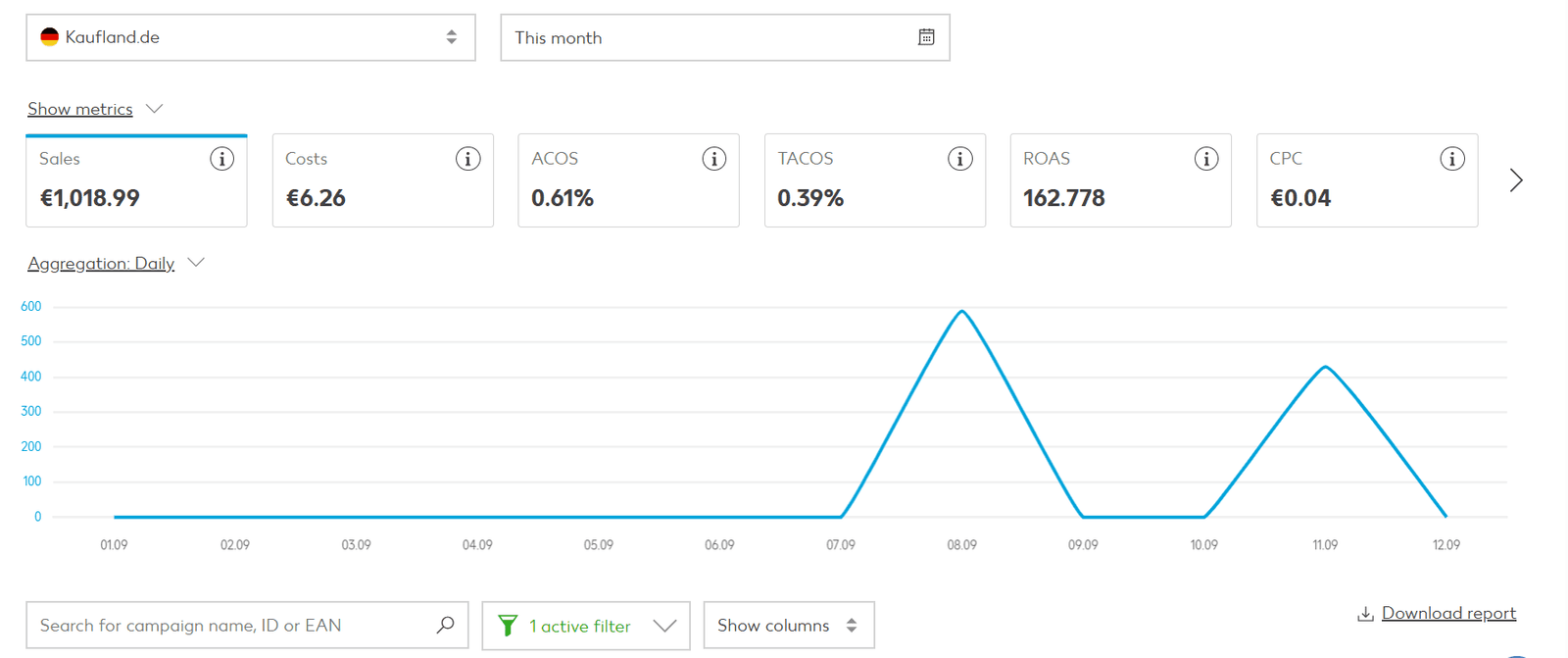Viewport: 1568px width, 658px height.
Task: Open the Show columns dropdown
Action: pyautogui.click(x=788, y=626)
